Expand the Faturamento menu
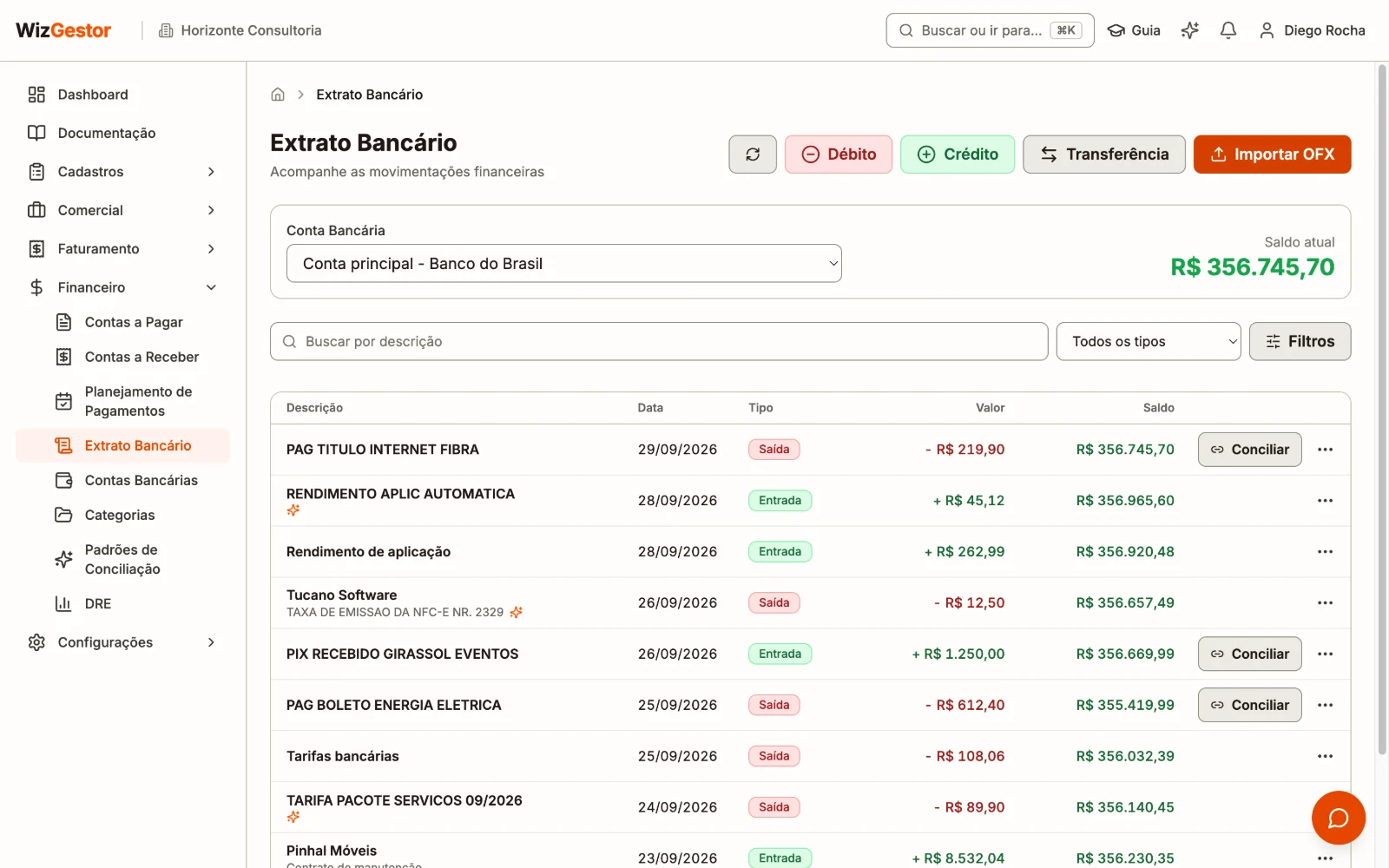 [122, 249]
